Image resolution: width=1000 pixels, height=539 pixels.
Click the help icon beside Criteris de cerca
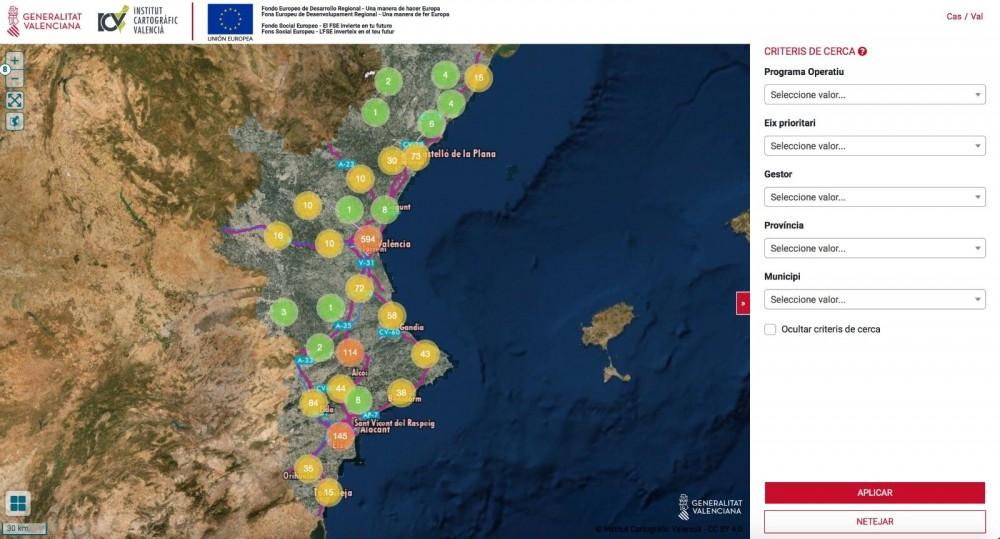(862, 51)
